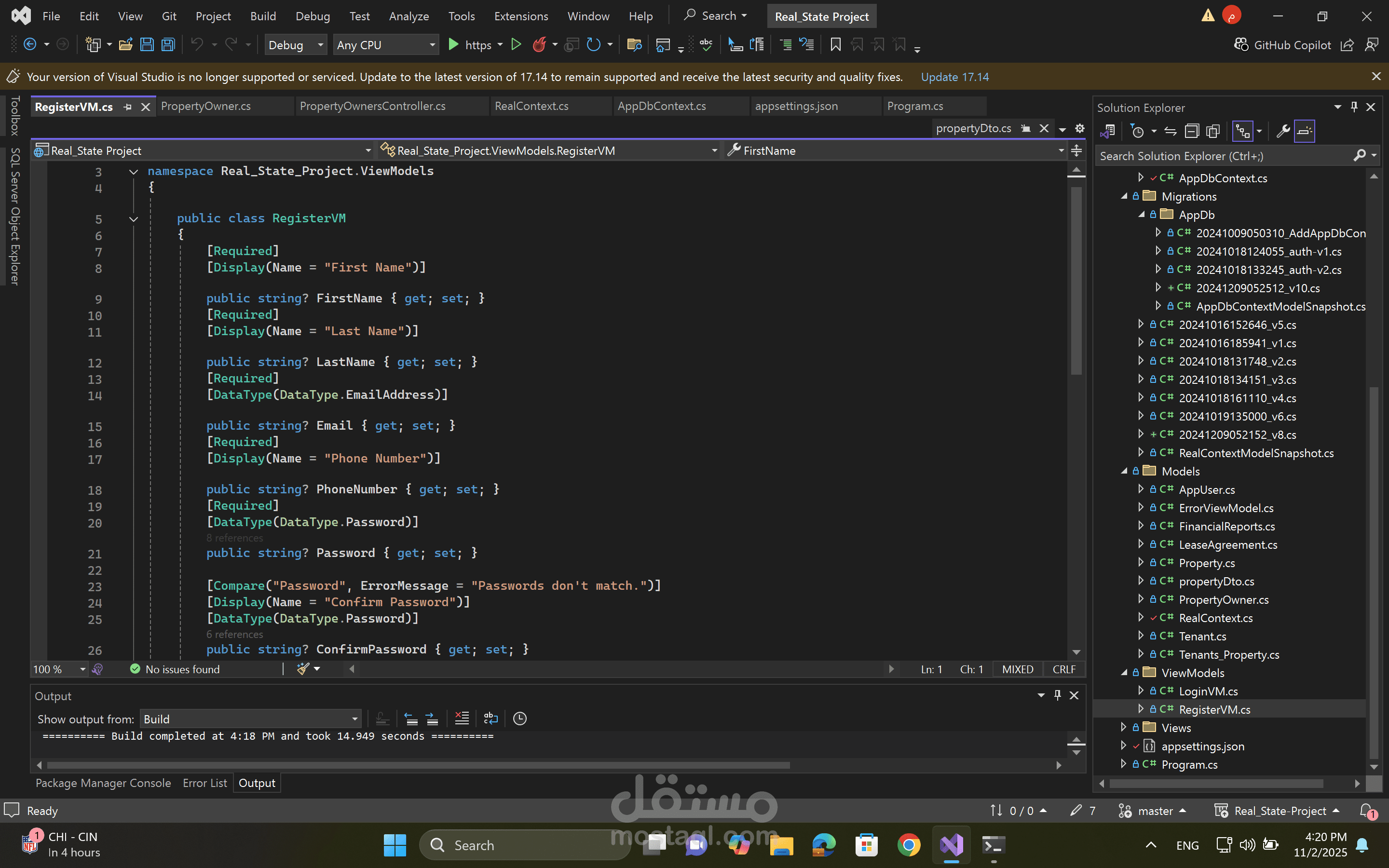The height and width of the screenshot is (868, 1389).
Task: Toggle Preview Selected Items in Solution Explorer
Action: (x=1305, y=132)
